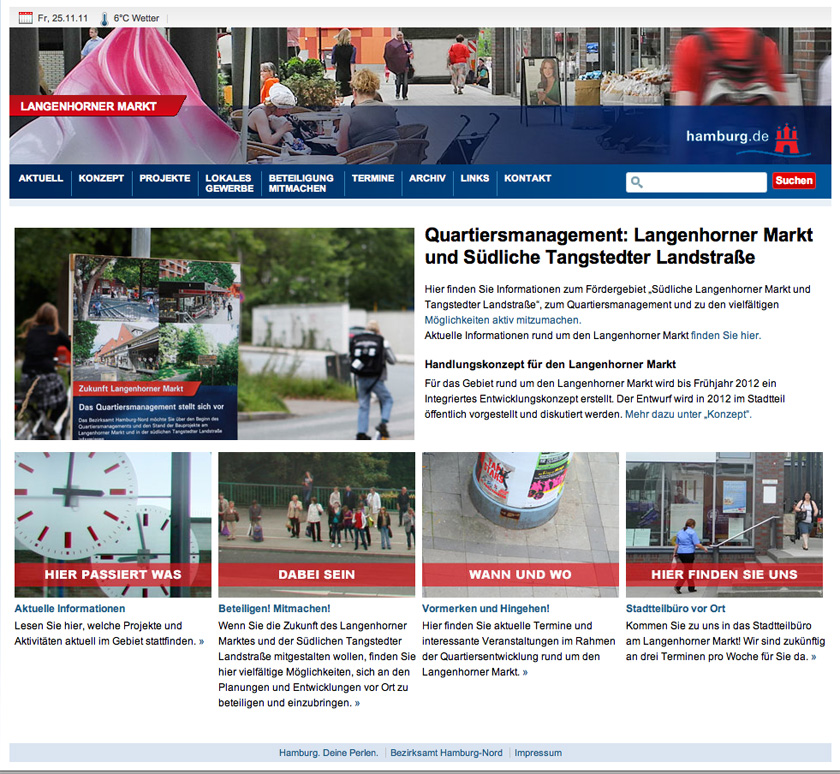
Task: Click the hamburg.de castle logo
Action: click(787, 138)
